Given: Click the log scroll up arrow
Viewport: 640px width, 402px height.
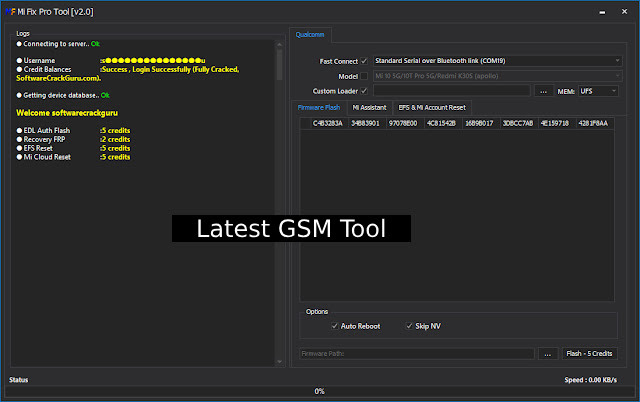Looking at the screenshot, I should point(280,44).
